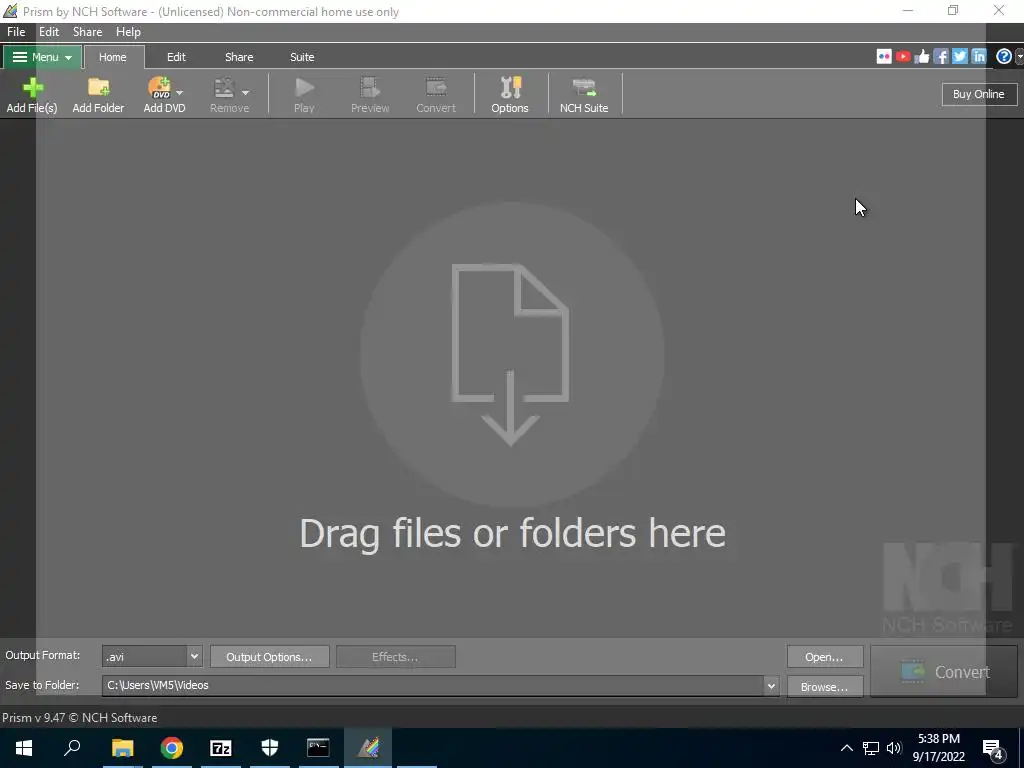Click the LinkedIn share icon
This screenshot has width=1024, height=768.
978,57
